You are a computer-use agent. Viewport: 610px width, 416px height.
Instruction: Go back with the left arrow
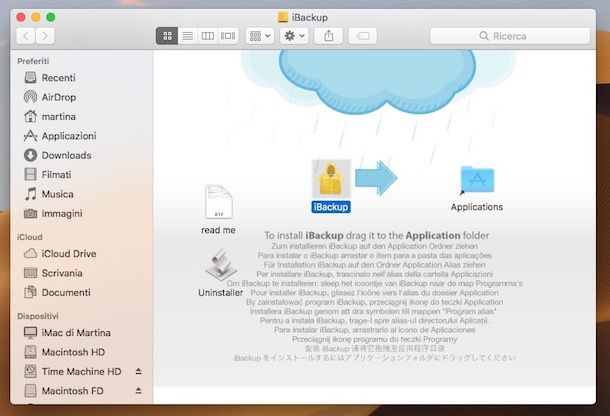pos(26,36)
